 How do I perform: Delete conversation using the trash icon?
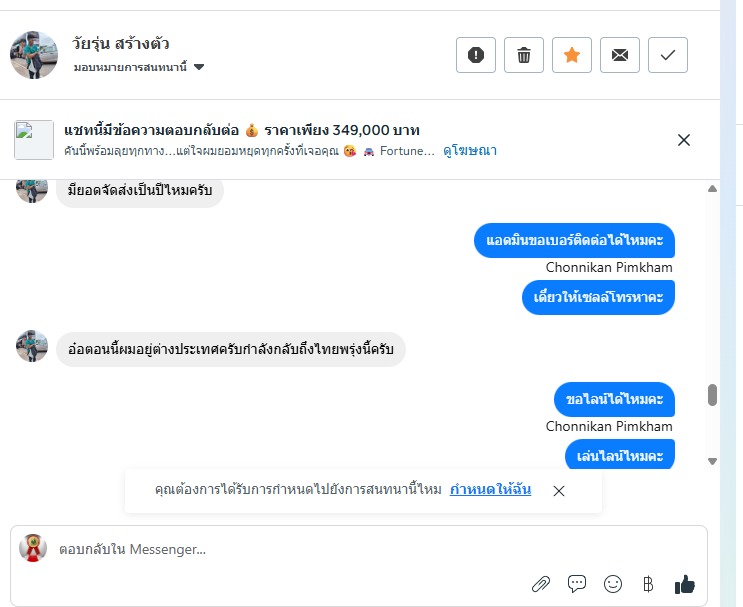(x=524, y=55)
